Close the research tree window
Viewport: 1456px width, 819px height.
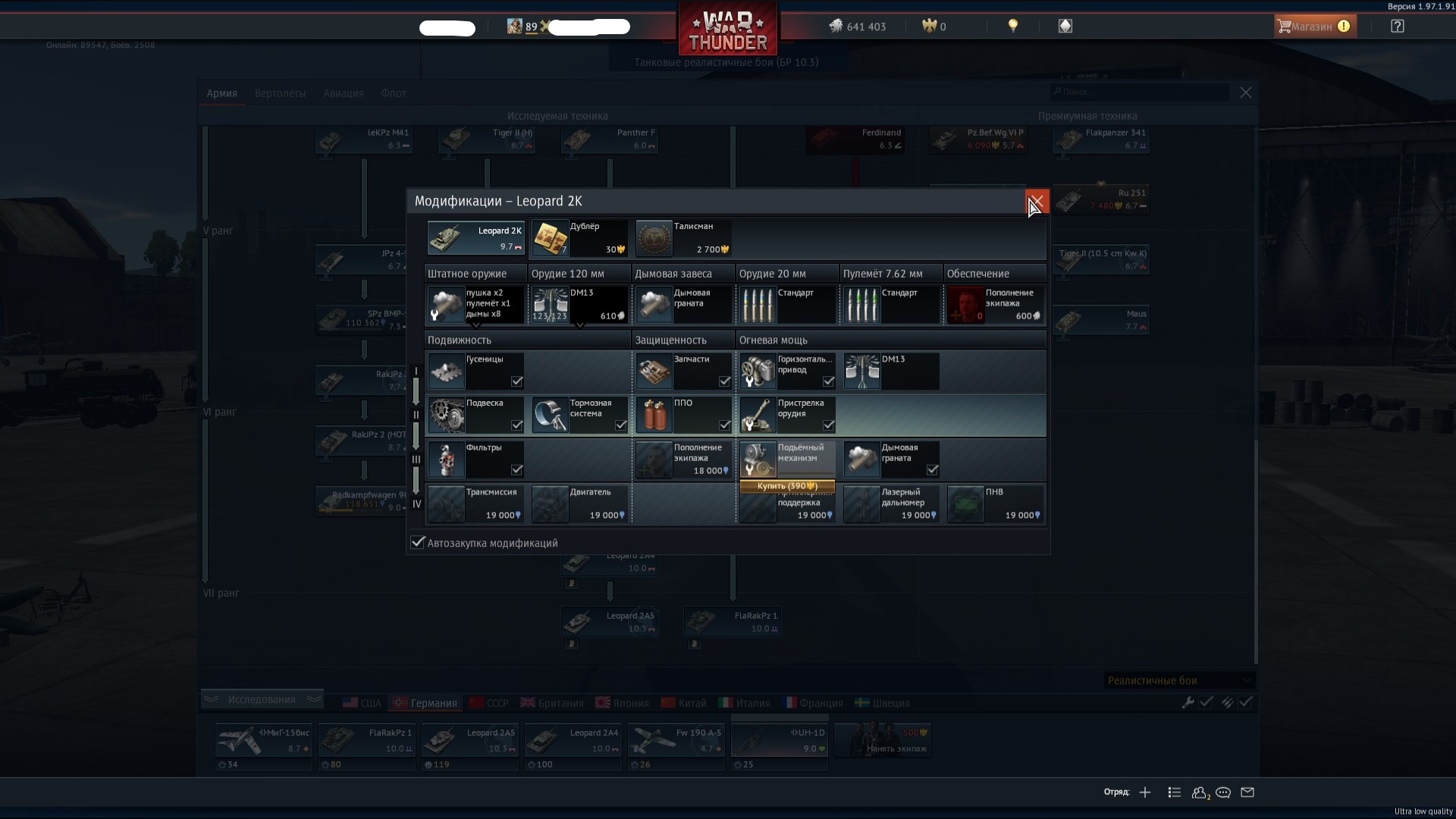pos(1246,93)
